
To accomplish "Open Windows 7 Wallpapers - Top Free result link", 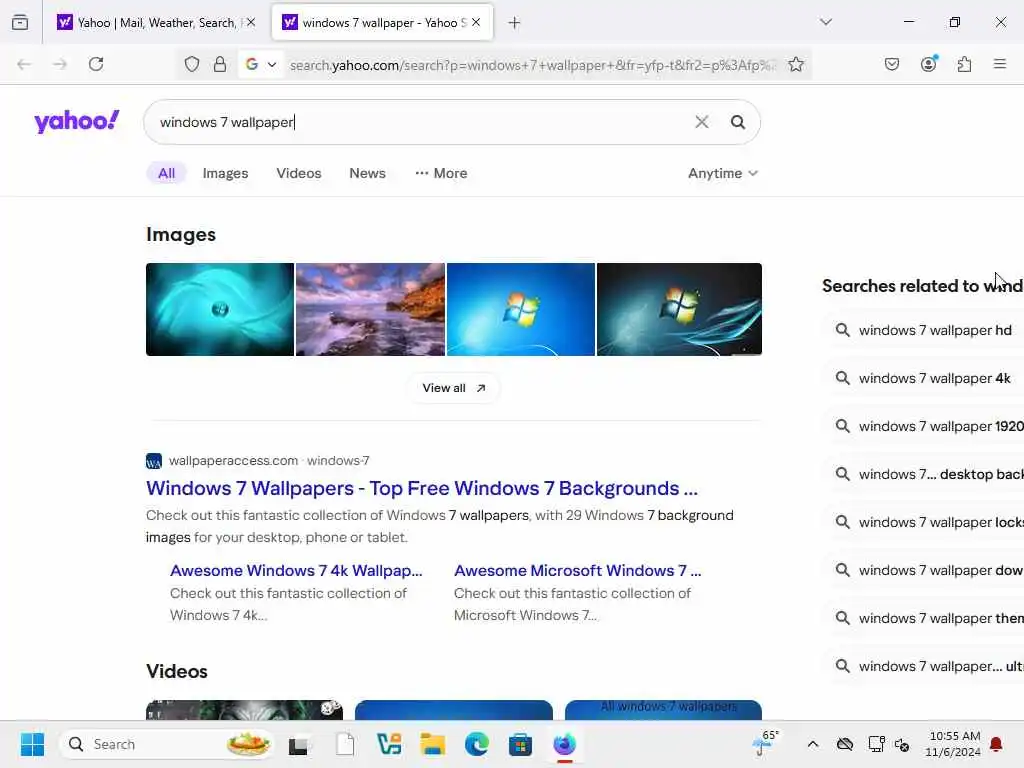I will click(422, 488).
